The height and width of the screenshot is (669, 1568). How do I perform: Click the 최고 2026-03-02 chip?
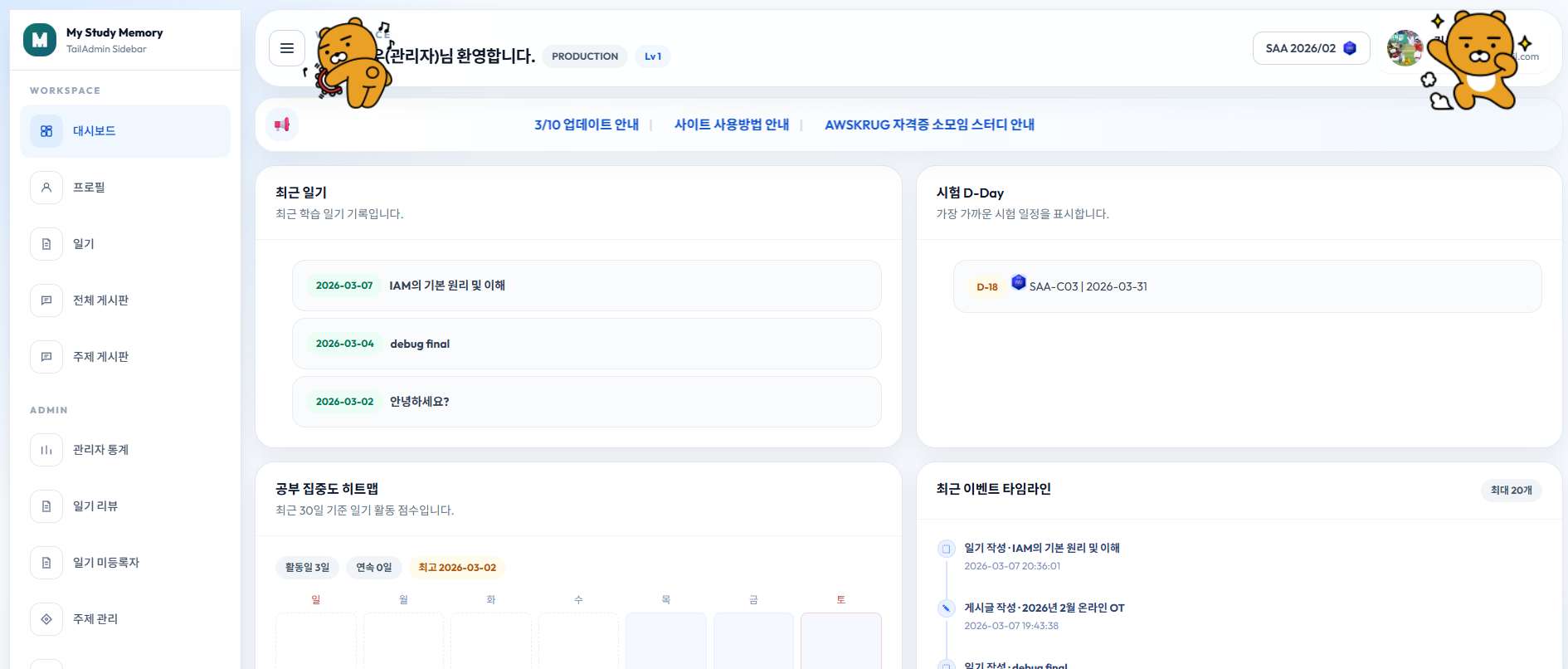457,568
